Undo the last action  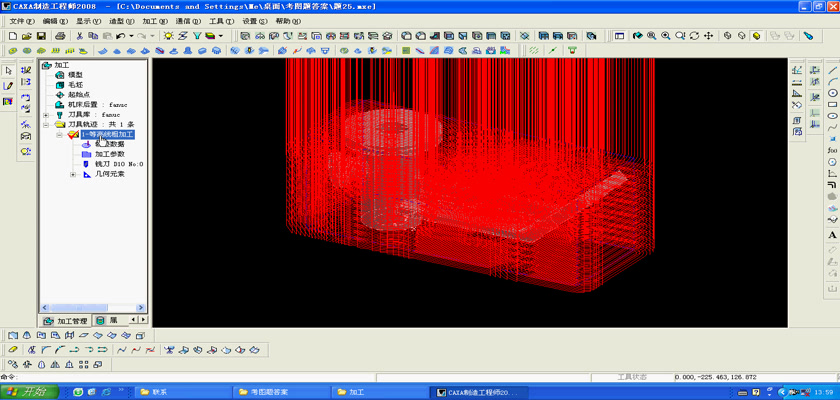pyautogui.click(x=121, y=36)
